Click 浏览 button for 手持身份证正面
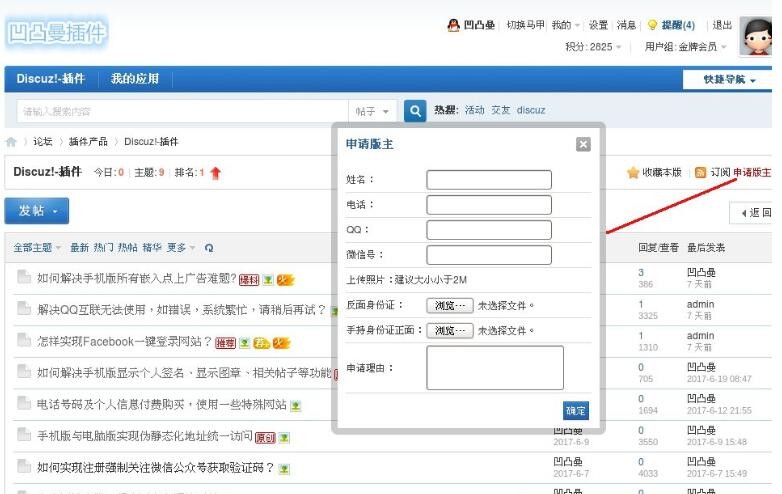 pyautogui.click(x=450, y=330)
